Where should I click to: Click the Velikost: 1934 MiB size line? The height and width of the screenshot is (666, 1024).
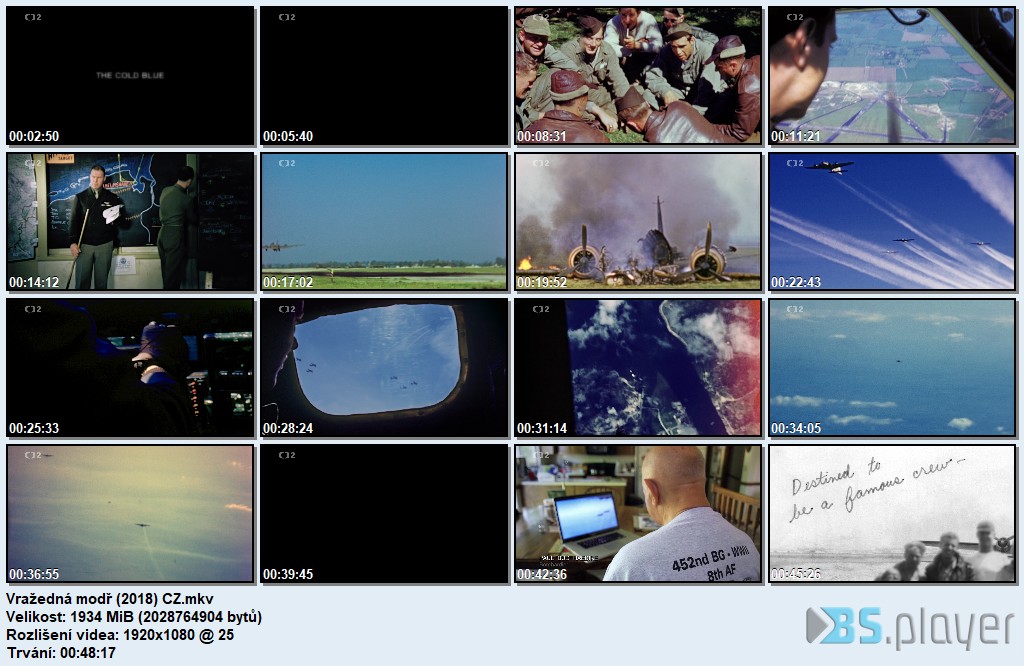134,617
